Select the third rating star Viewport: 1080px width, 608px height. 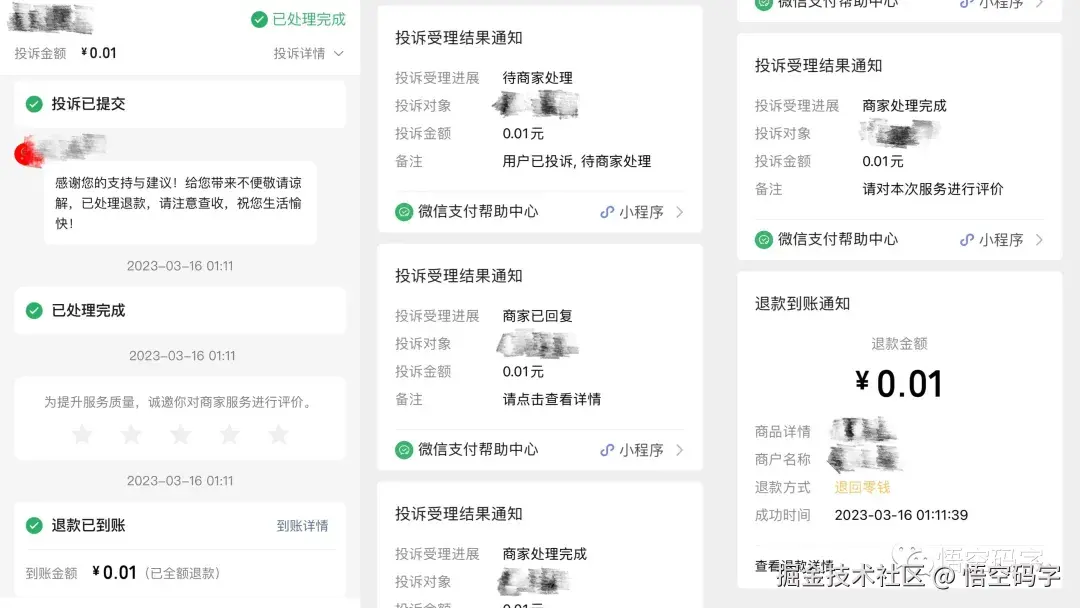[180, 434]
